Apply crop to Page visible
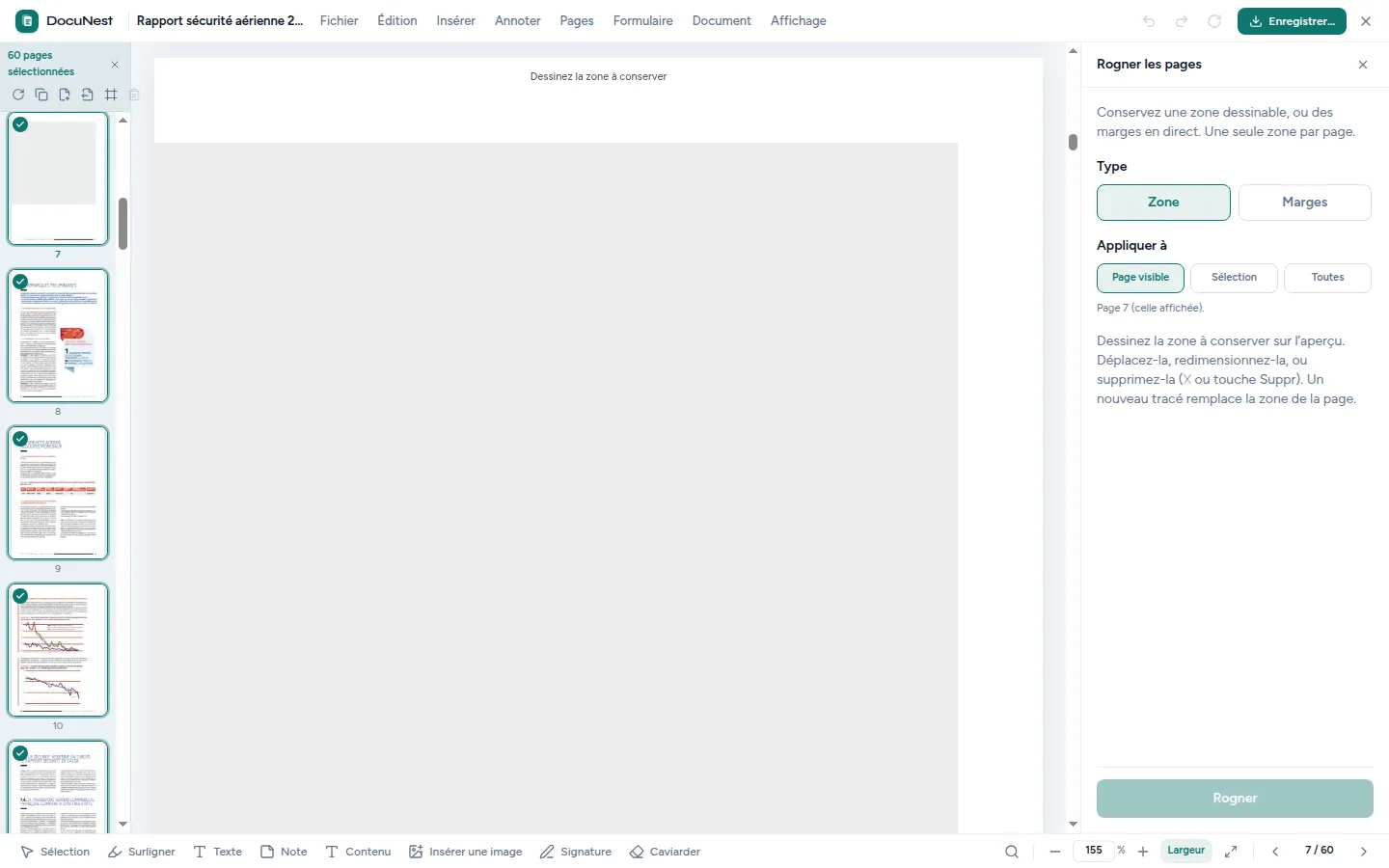 tap(1140, 278)
